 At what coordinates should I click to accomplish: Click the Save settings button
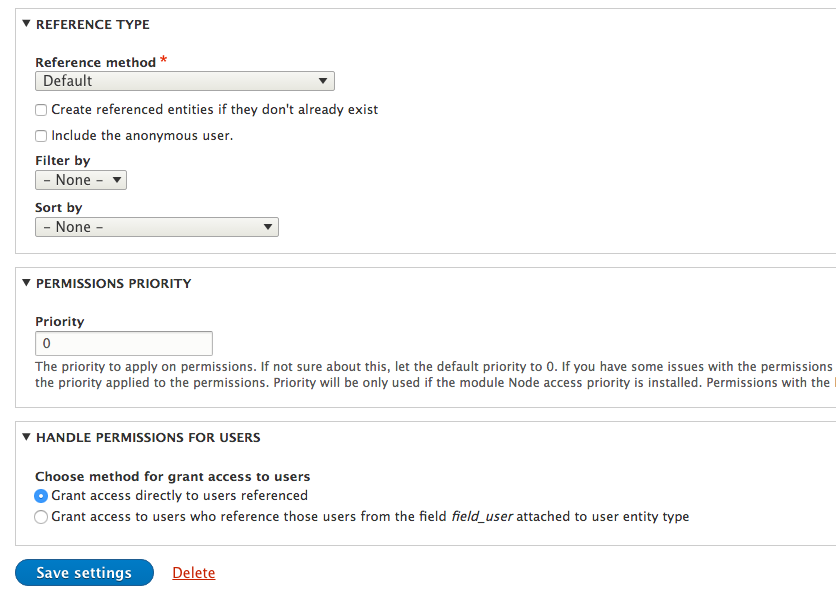84,573
